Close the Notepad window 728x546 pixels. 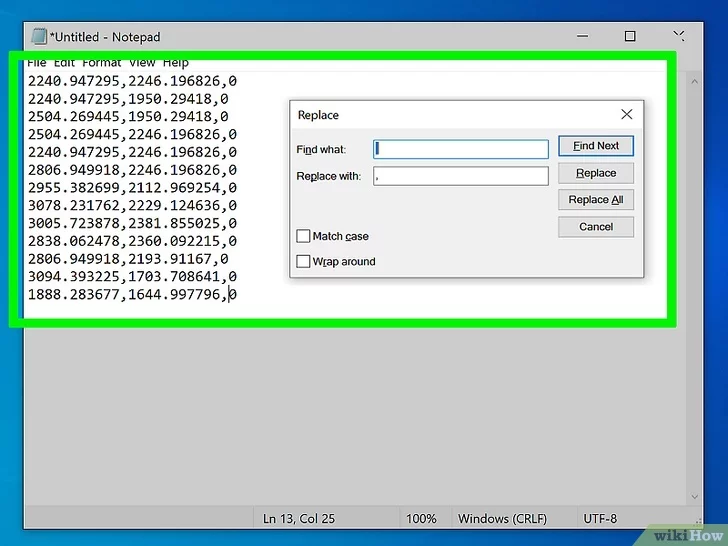point(679,36)
